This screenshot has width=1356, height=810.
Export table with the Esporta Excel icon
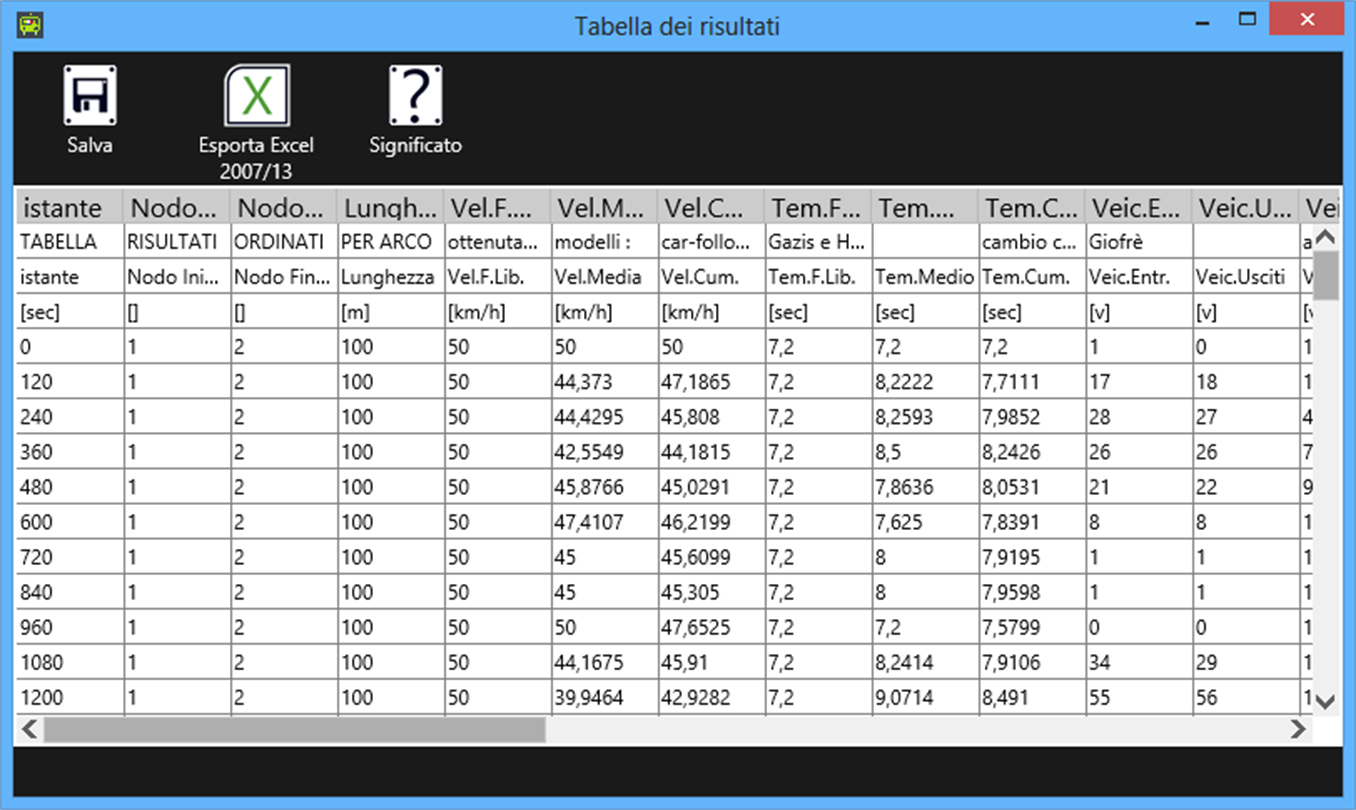(x=257, y=96)
